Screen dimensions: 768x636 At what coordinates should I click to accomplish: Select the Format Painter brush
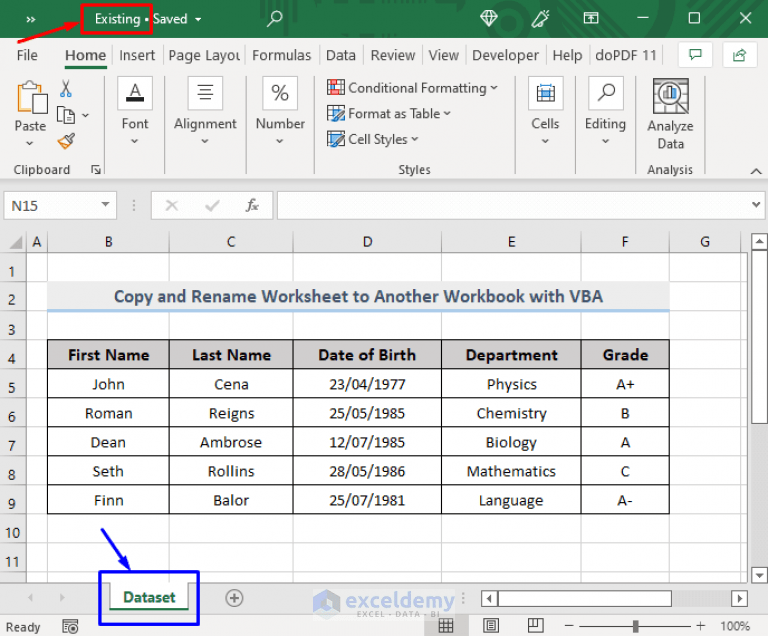click(x=66, y=142)
